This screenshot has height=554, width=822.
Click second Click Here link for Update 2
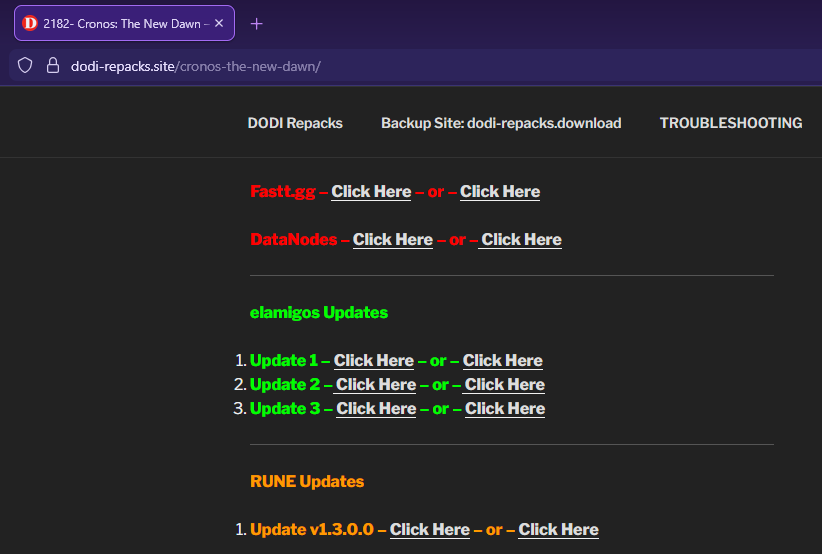click(x=505, y=385)
